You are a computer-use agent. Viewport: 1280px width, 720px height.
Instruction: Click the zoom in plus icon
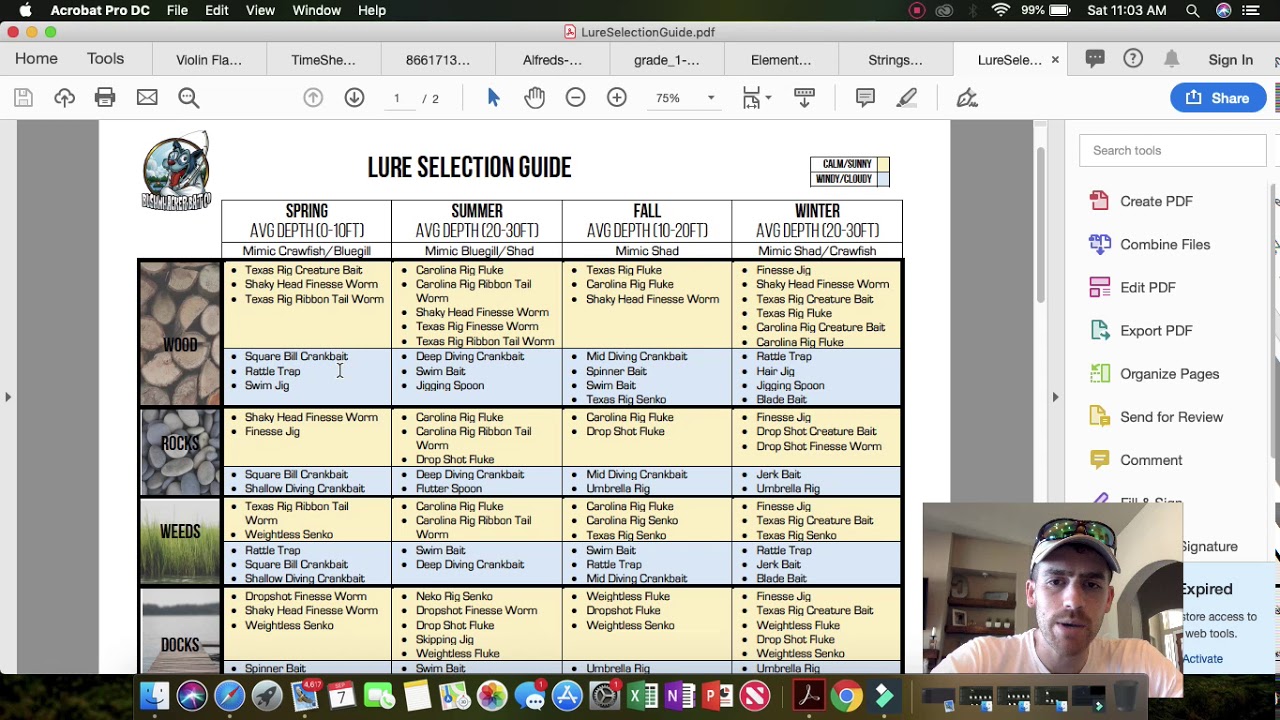[x=617, y=98]
